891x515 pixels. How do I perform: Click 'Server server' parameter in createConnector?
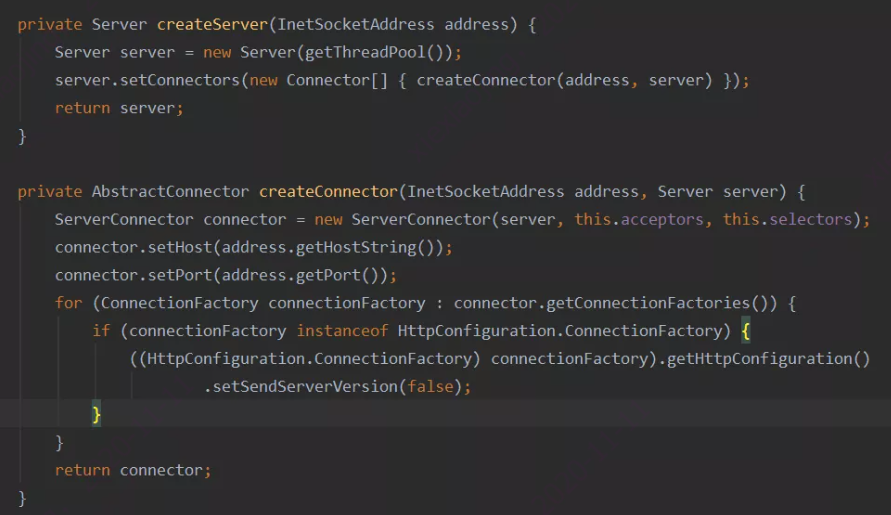pyautogui.click(x=718, y=192)
